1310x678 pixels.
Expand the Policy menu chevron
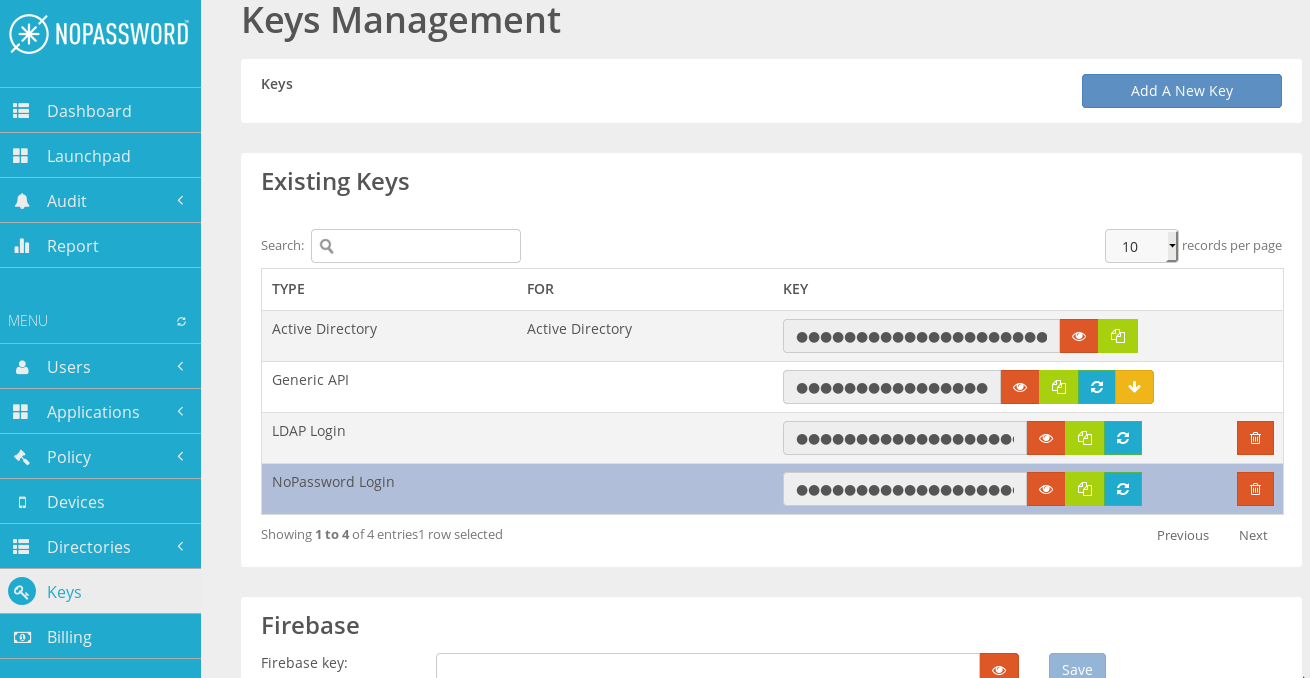point(181,457)
